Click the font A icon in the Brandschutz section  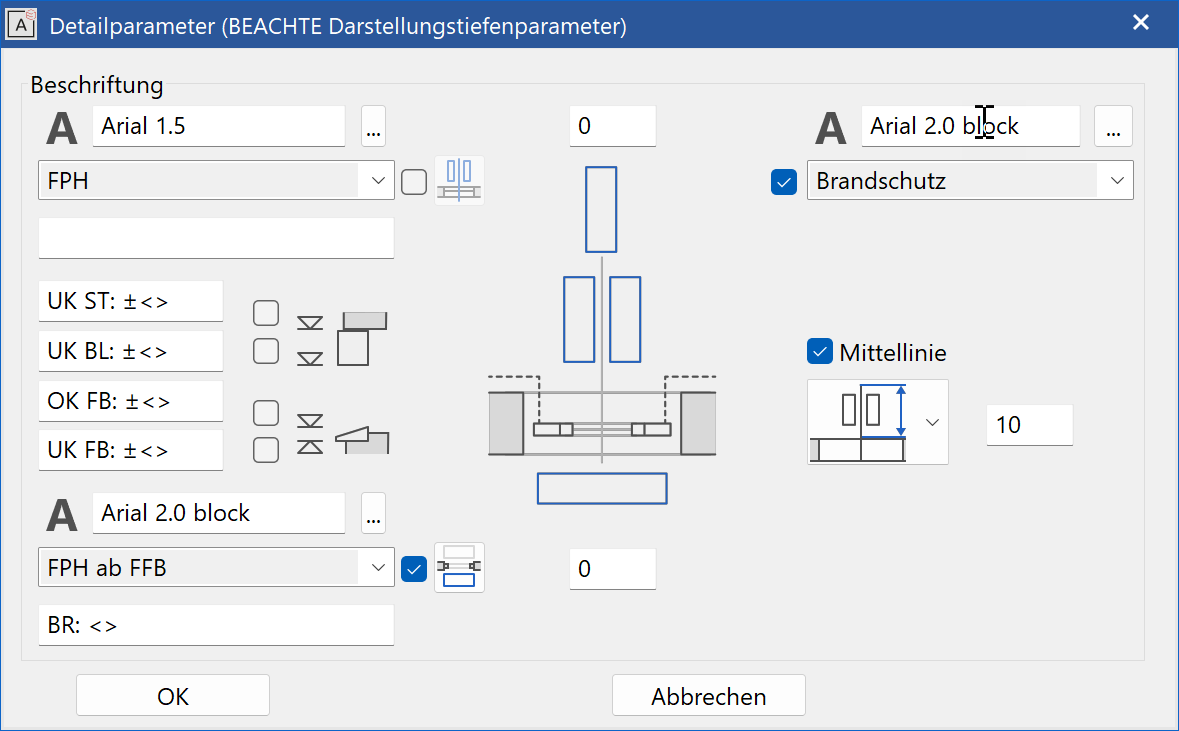[x=831, y=127]
